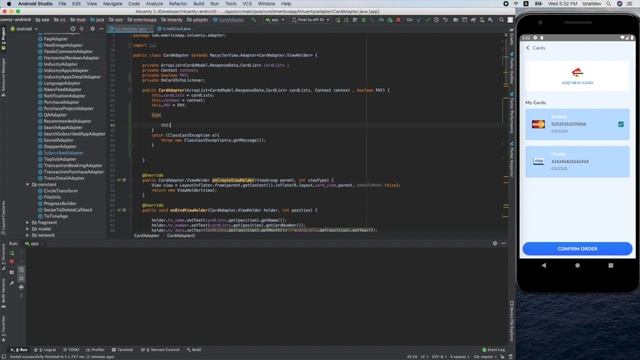Click the rerun icon in Run panel
Viewport: 640px width, 360px height.
coord(12,253)
